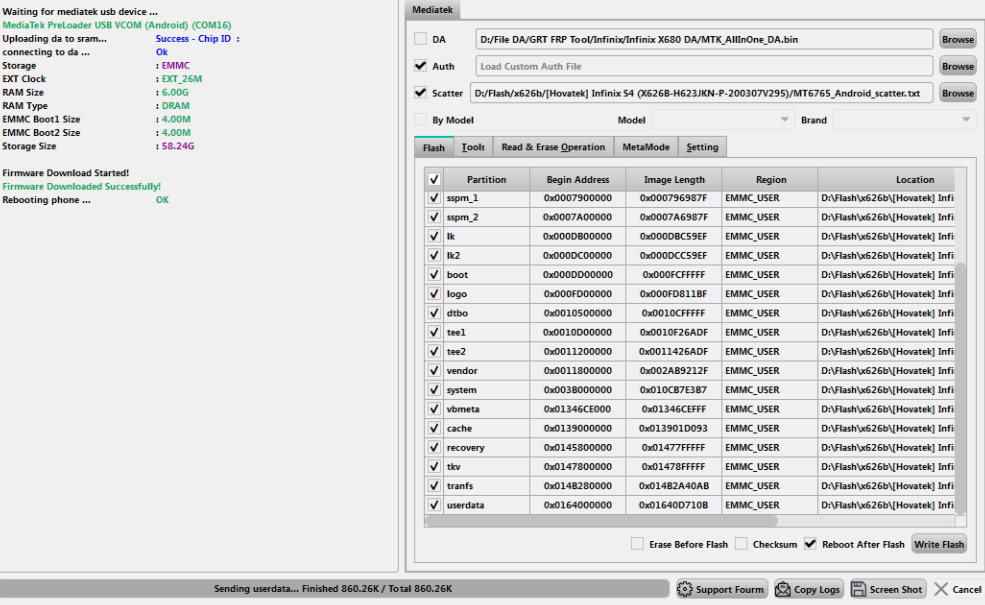
Task: Click the Partition column header
Action: click(486, 180)
